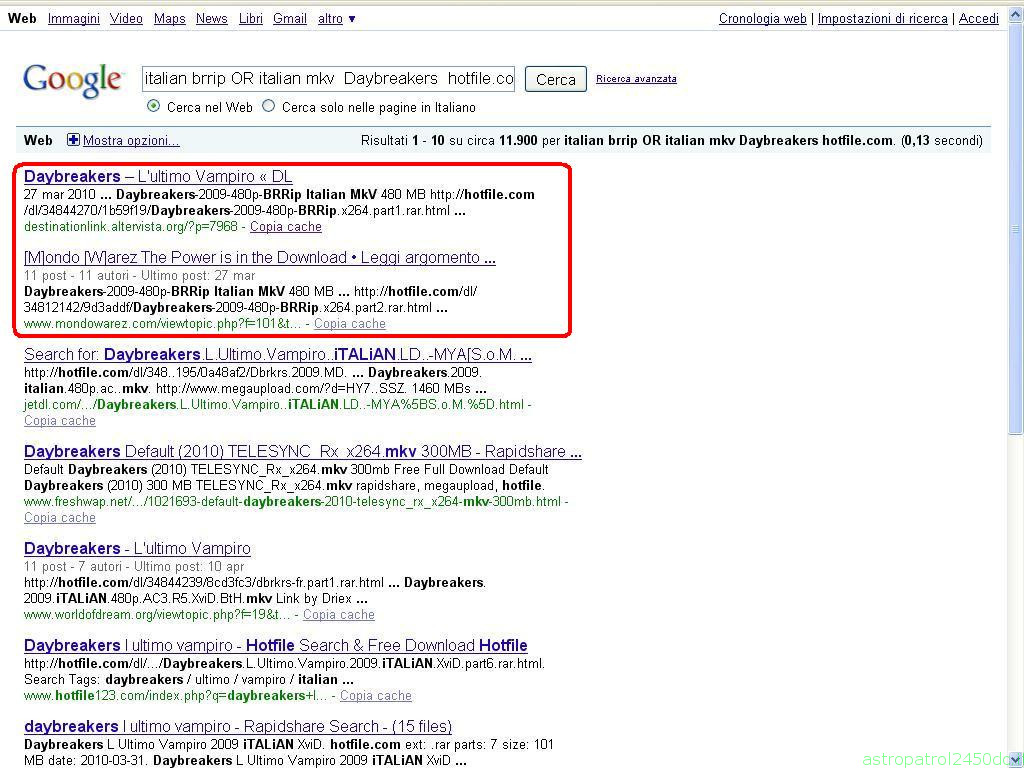1024x768 pixels.
Task: Open Daybreakers - L'ultimo Vampiro worldofdream result
Action: tap(137, 549)
